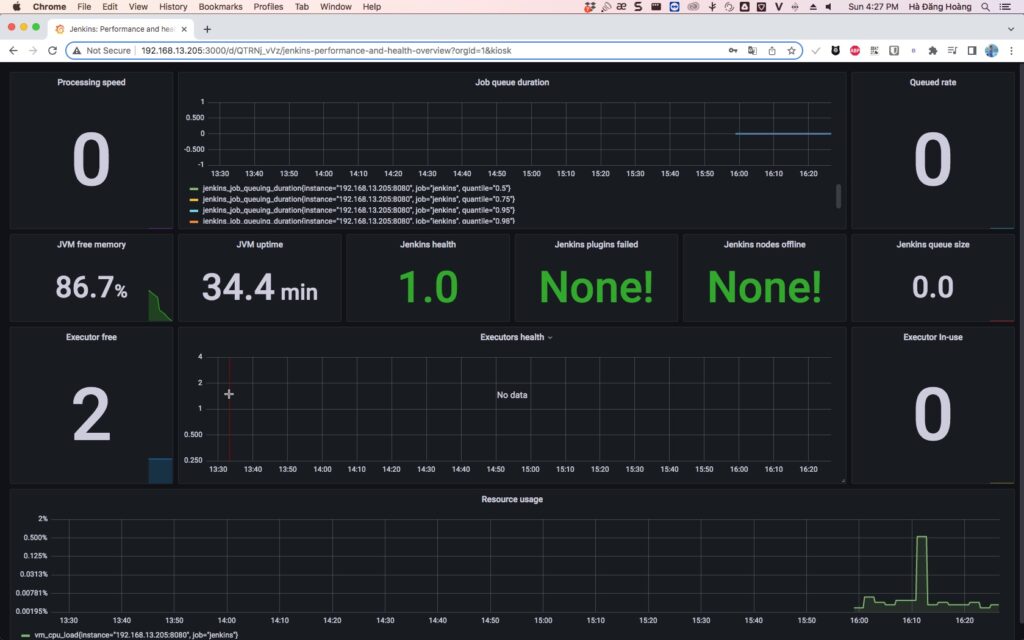
Task: Open the JVM uptime panel title
Action: [259, 244]
